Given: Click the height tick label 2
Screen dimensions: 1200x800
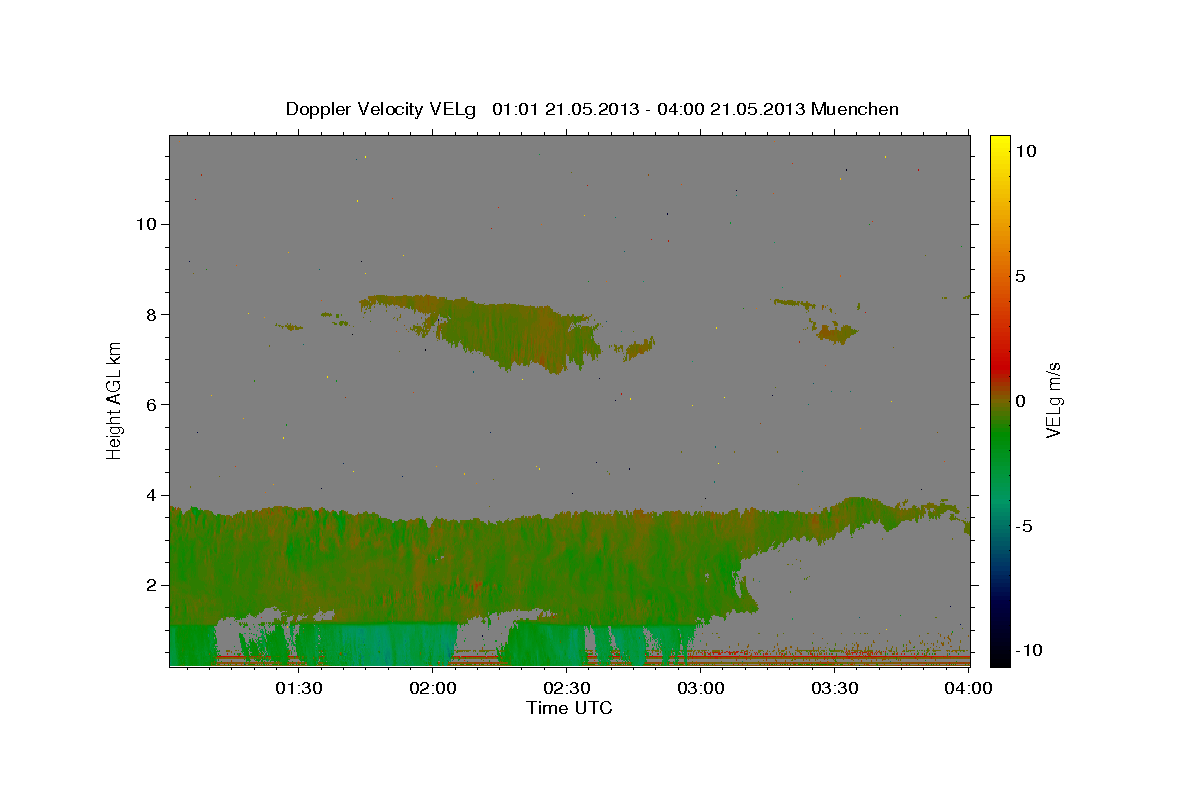Looking at the screenshot, I should point(150,585).
